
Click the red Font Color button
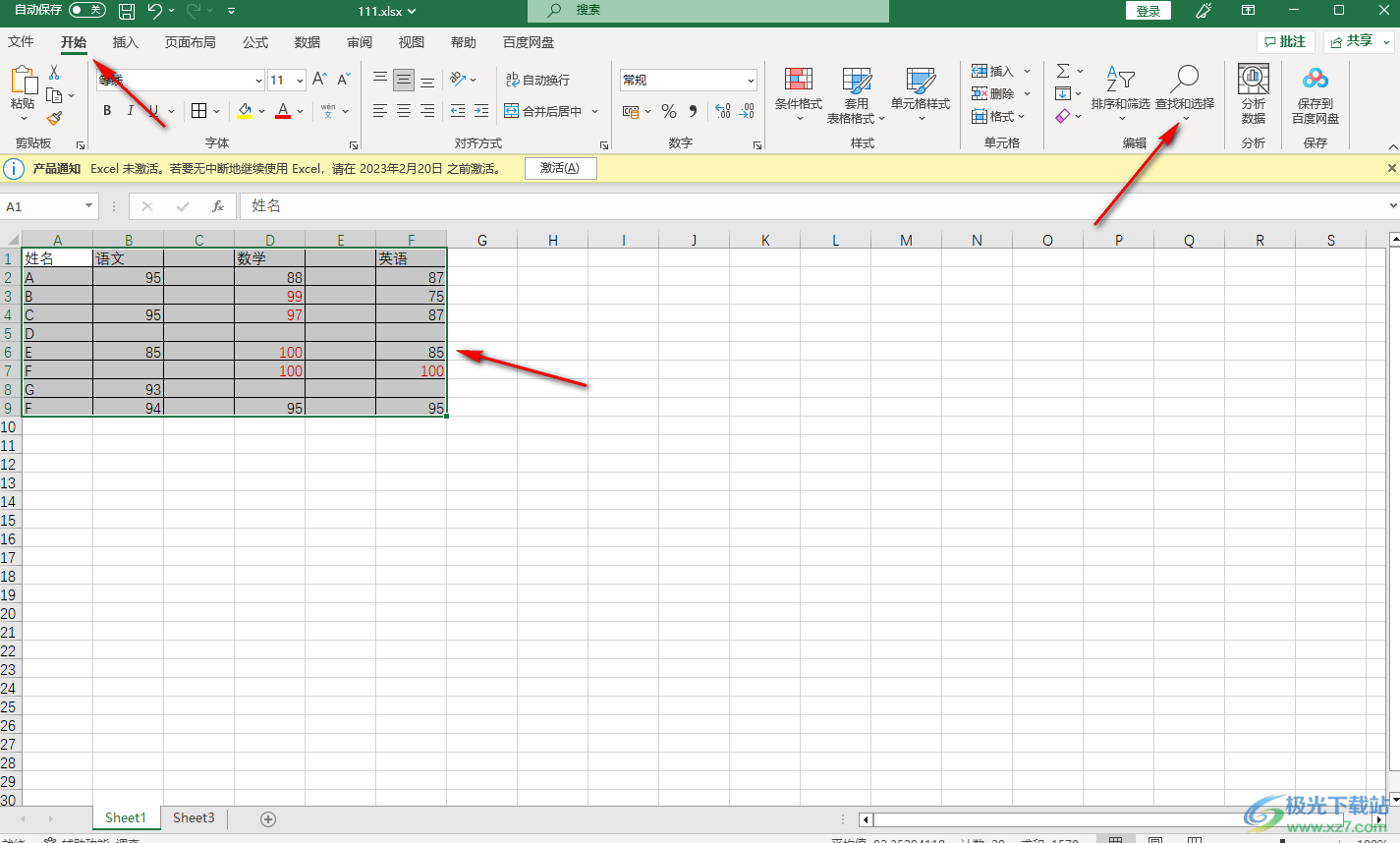click(x=283, y=111)
